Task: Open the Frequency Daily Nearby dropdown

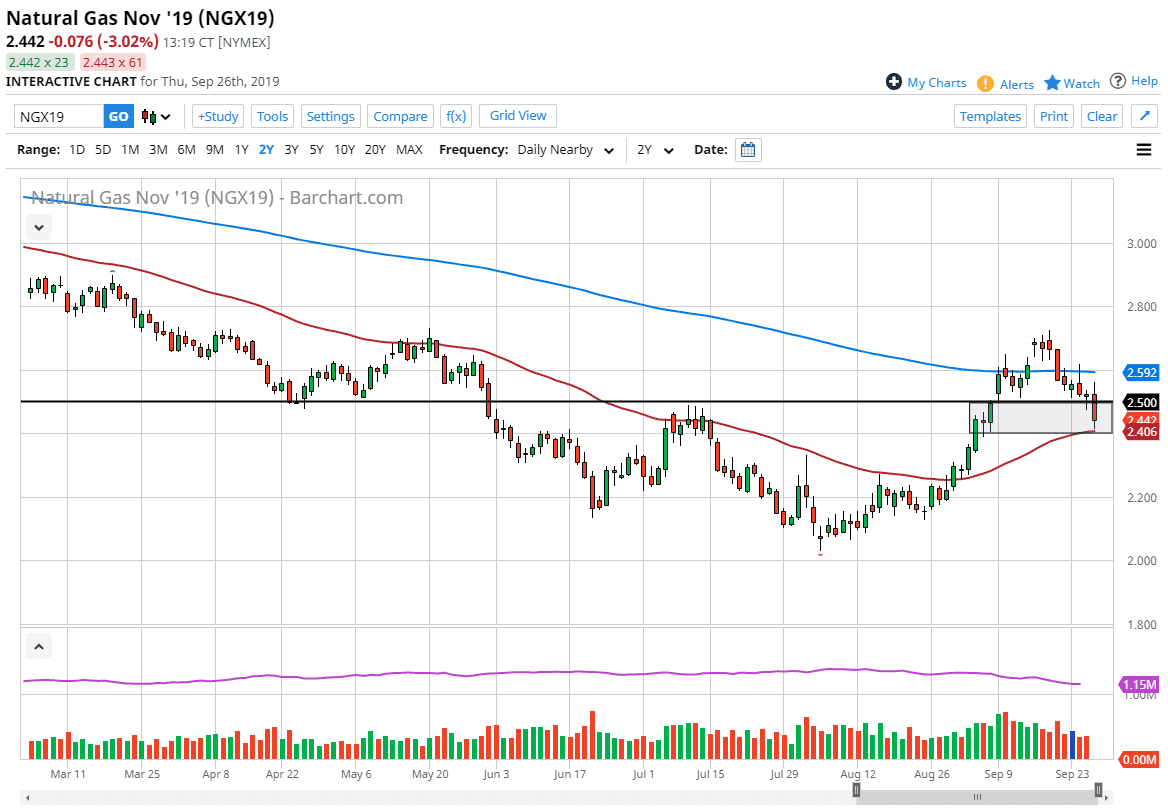Action: coord(566,150)
